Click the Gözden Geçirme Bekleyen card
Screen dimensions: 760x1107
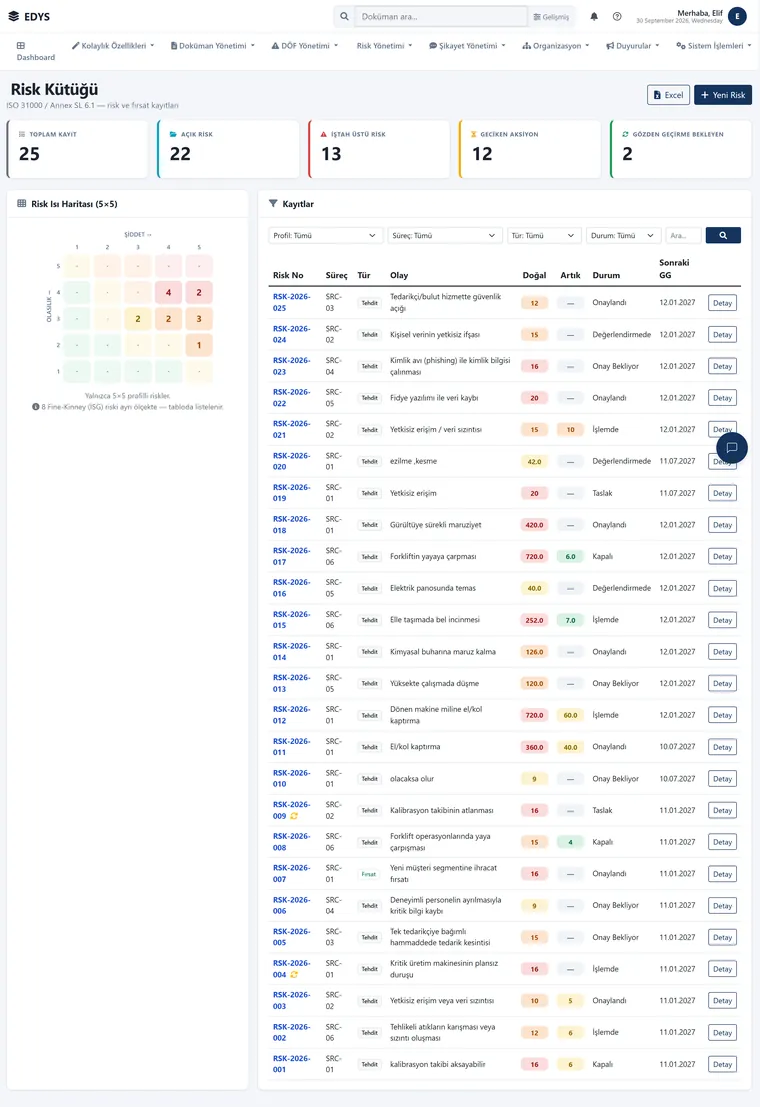[682, 149]
